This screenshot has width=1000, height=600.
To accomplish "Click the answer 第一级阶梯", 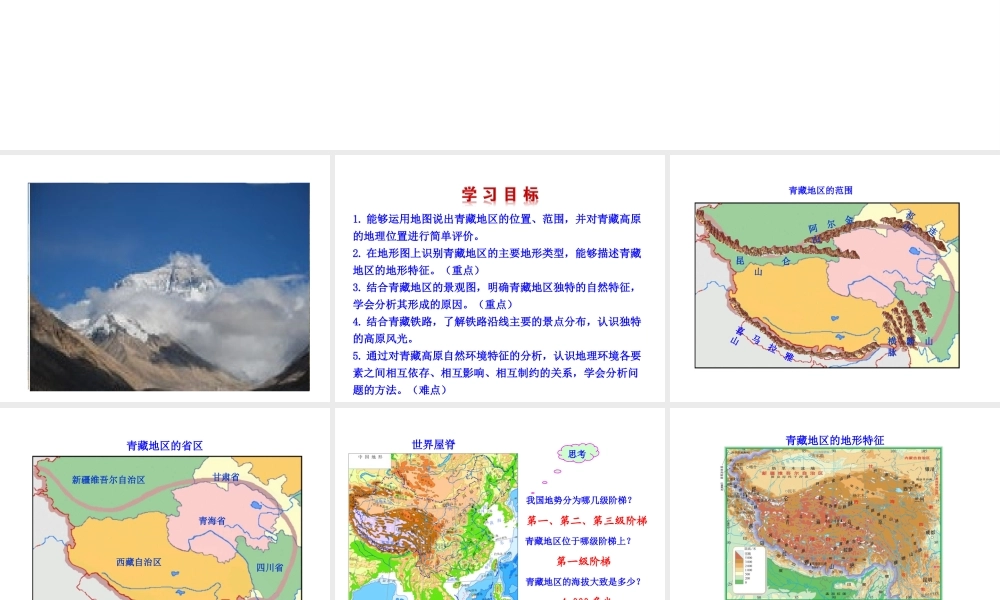I will pos(584,561).
